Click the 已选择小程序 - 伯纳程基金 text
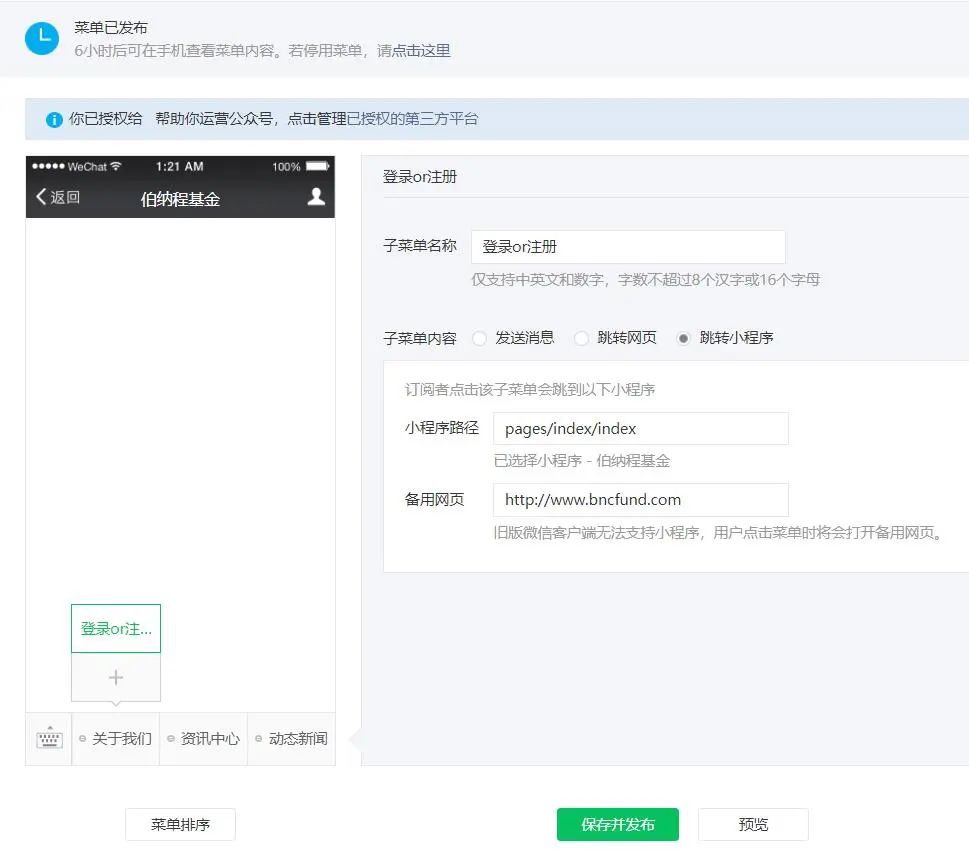Viewport: 969px width, 865px height. [x=582, y=461]
